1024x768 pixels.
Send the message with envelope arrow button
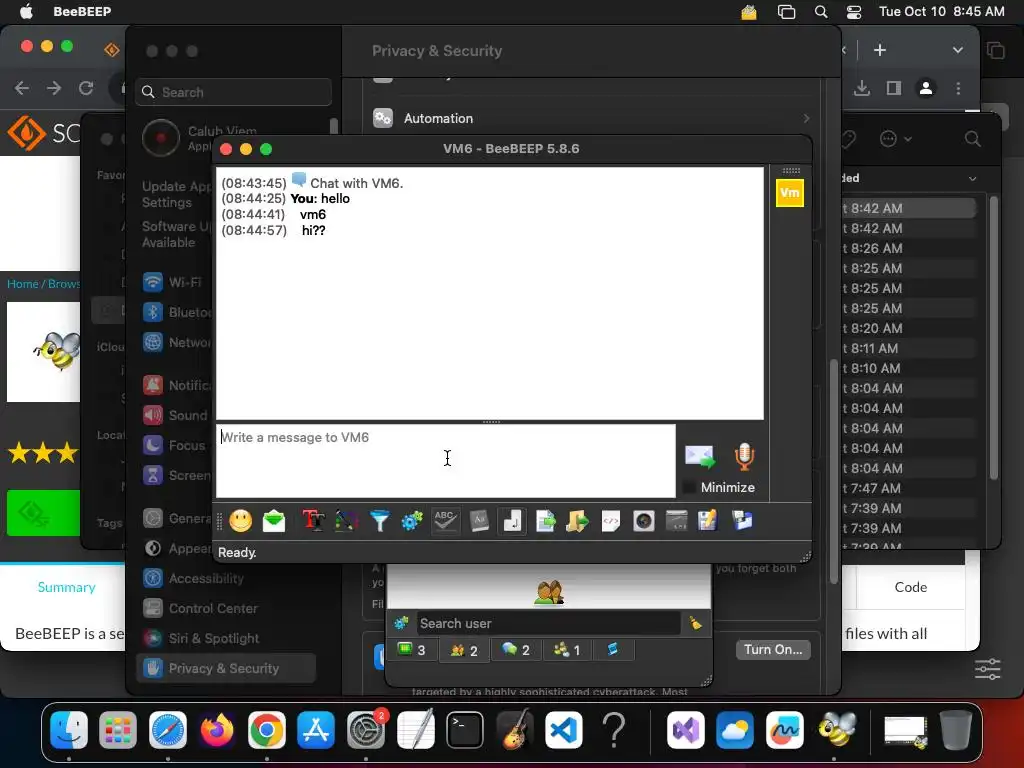tap(699, 457)
